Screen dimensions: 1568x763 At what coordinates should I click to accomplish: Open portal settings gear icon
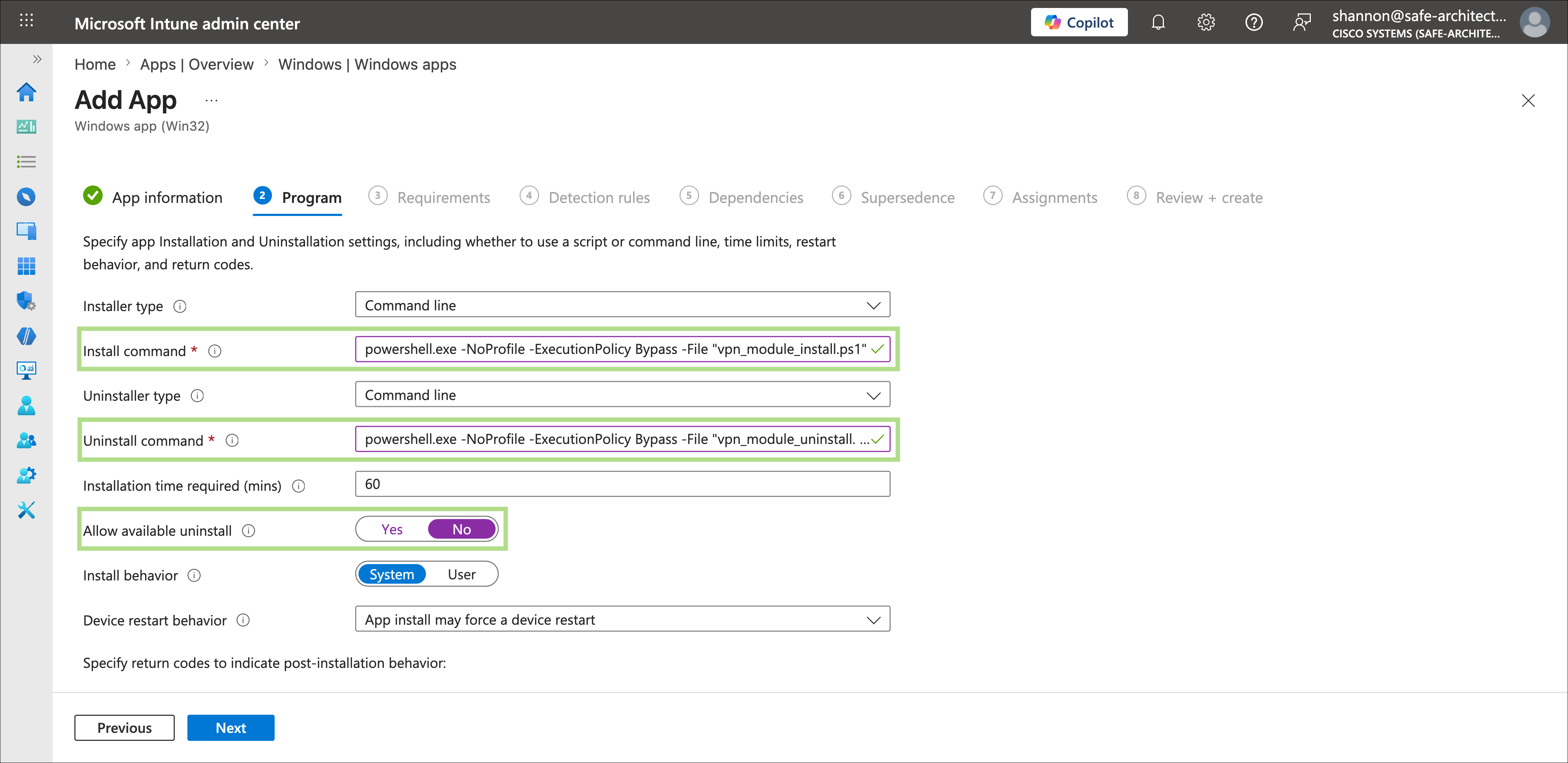pyautogui.click(x=1206, y=23)
